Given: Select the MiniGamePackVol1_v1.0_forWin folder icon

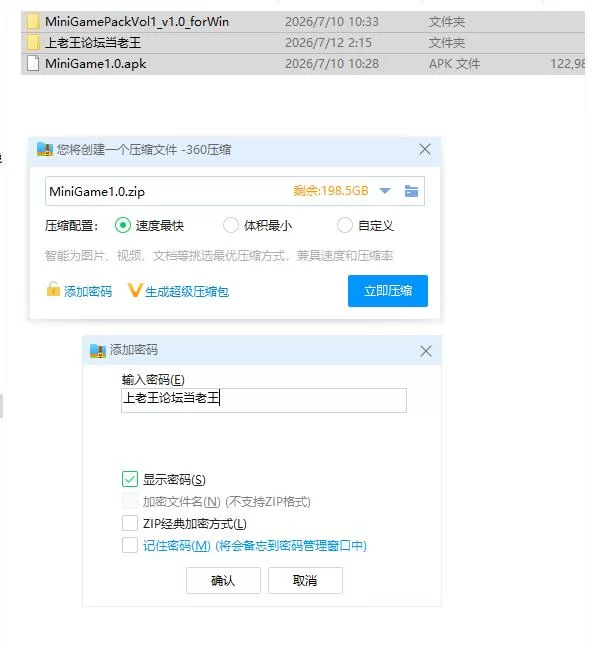Looking at the screenshot, I should tap(33, 21).
